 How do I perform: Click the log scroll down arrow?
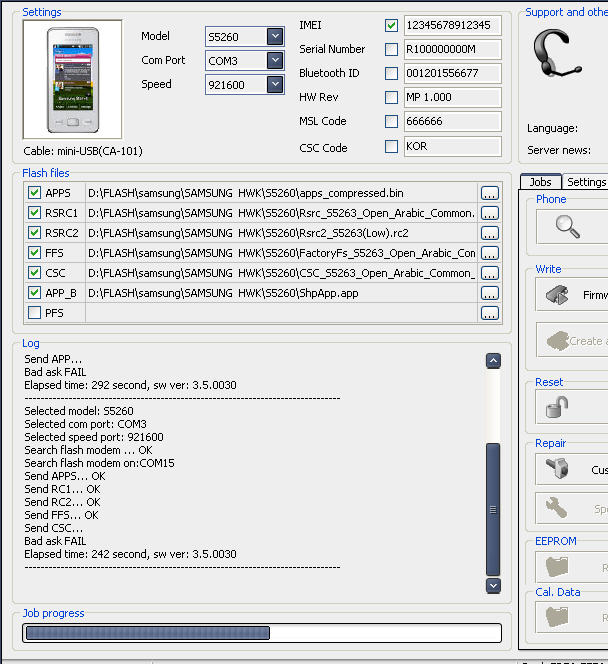[493, 586]
